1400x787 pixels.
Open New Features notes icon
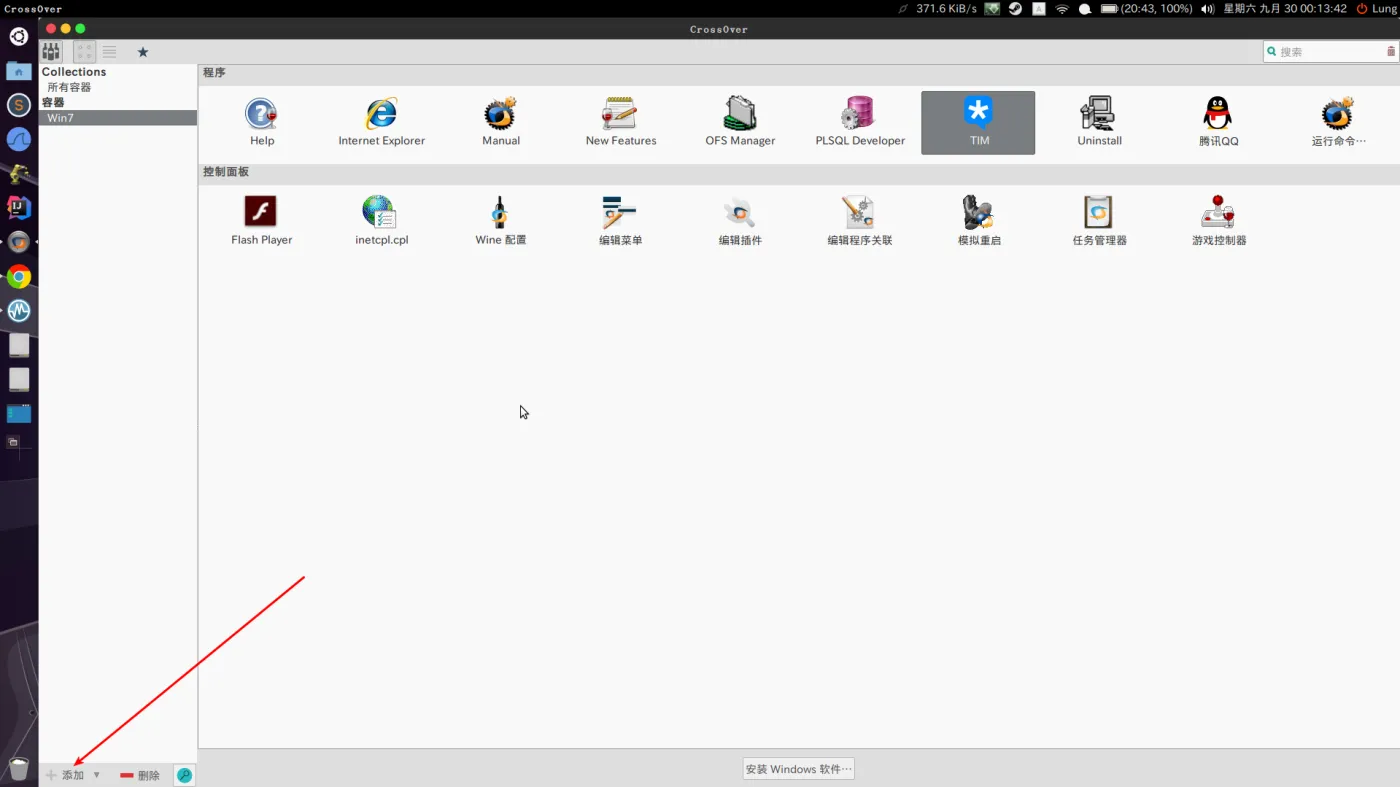point(620,122)
